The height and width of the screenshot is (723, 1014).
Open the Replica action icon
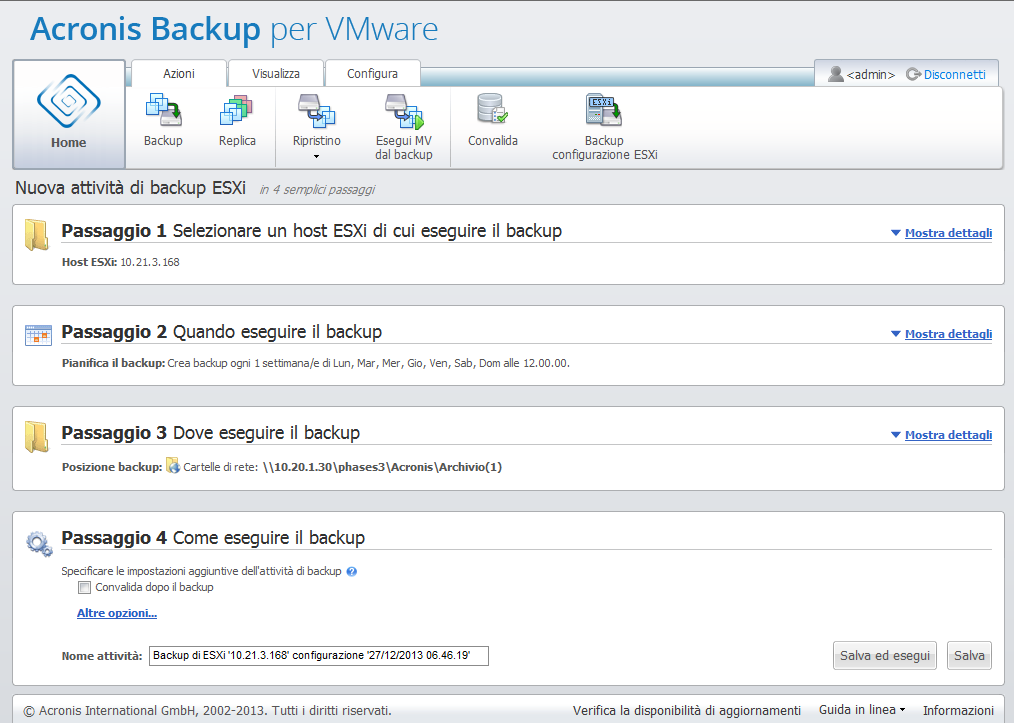[236, 110]
